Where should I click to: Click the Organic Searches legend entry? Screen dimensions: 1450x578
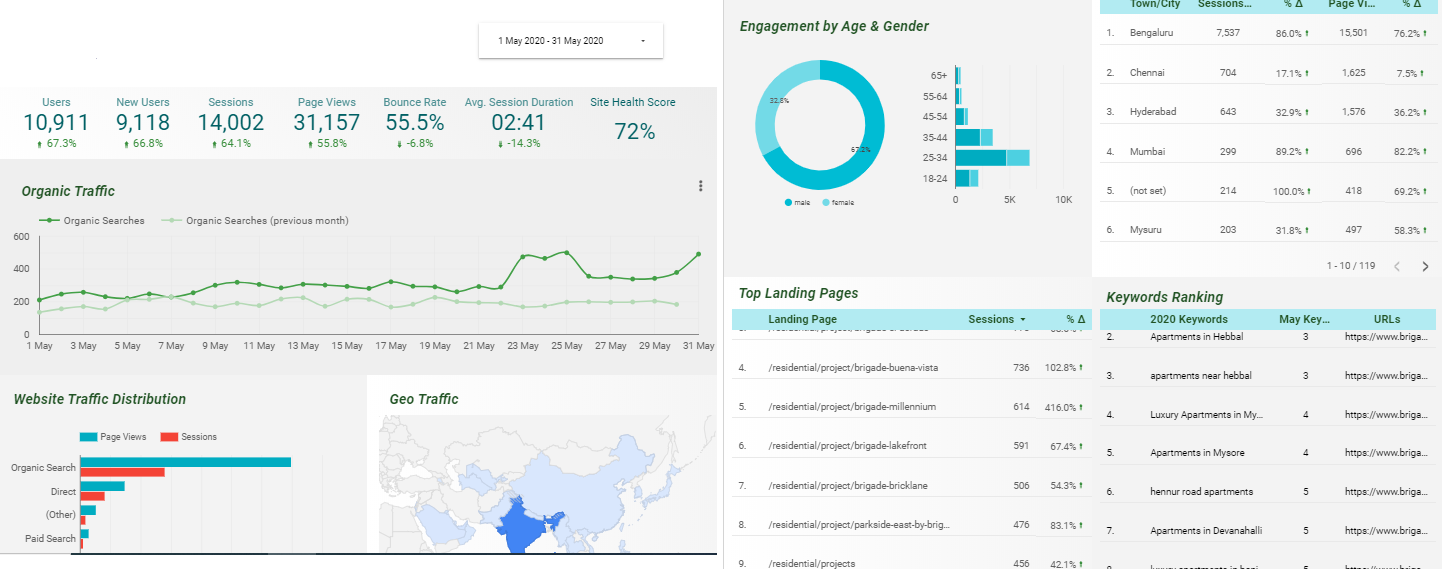pyautogui.click(x=92, y=220)
